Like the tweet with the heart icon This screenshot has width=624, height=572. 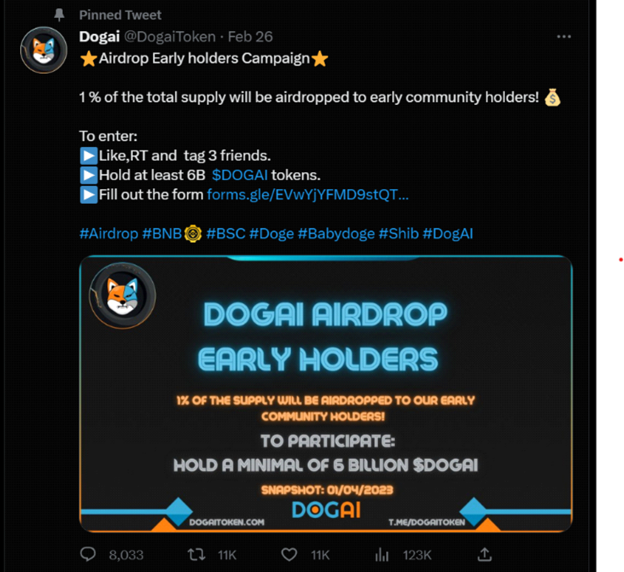[289, 554]
